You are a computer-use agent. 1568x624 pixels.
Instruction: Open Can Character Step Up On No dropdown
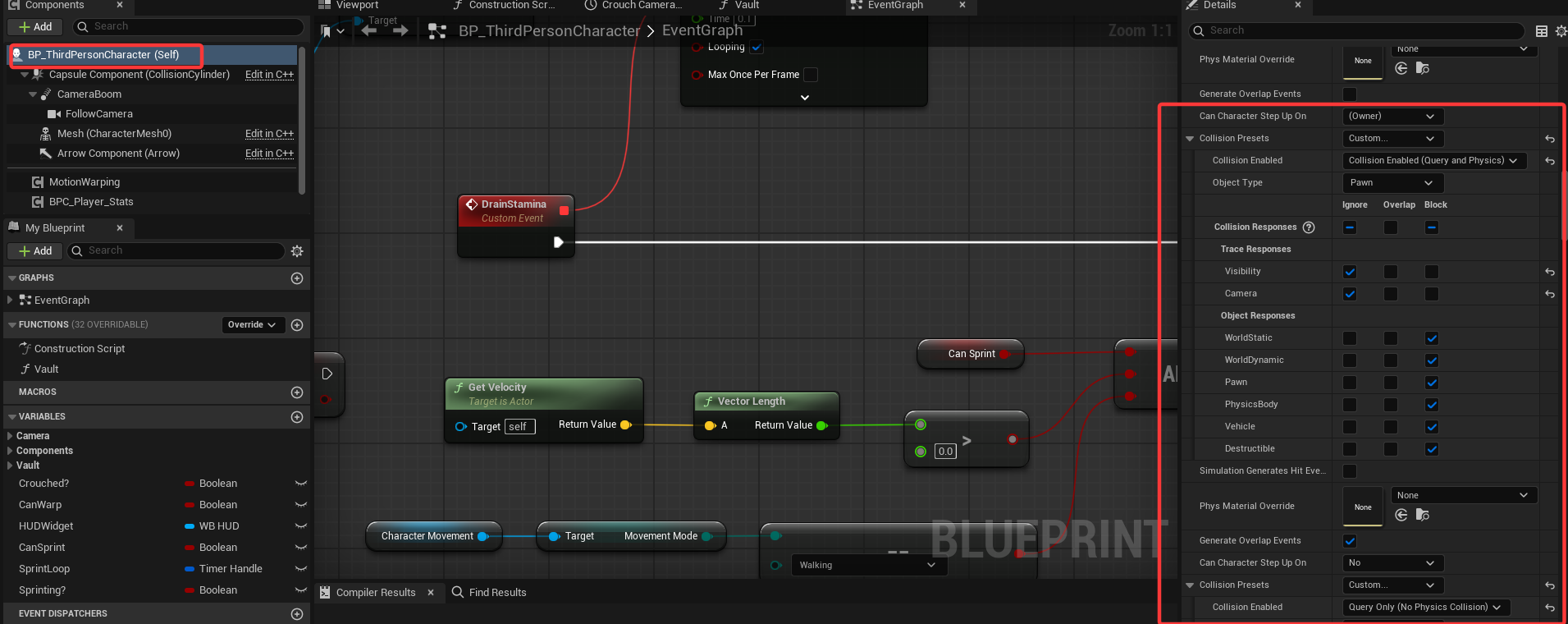click(1392, 563)
